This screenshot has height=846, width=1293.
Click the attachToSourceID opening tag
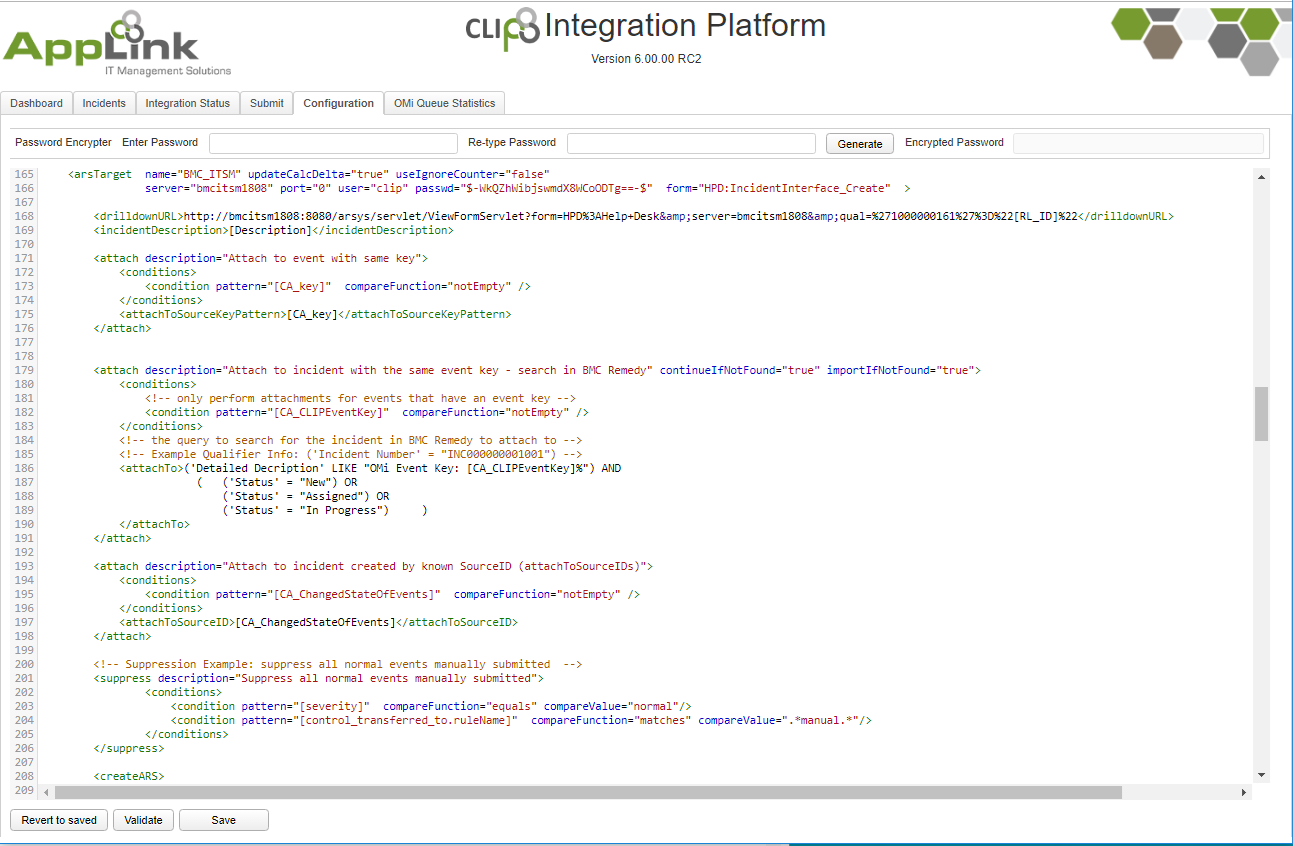(177, 622)
